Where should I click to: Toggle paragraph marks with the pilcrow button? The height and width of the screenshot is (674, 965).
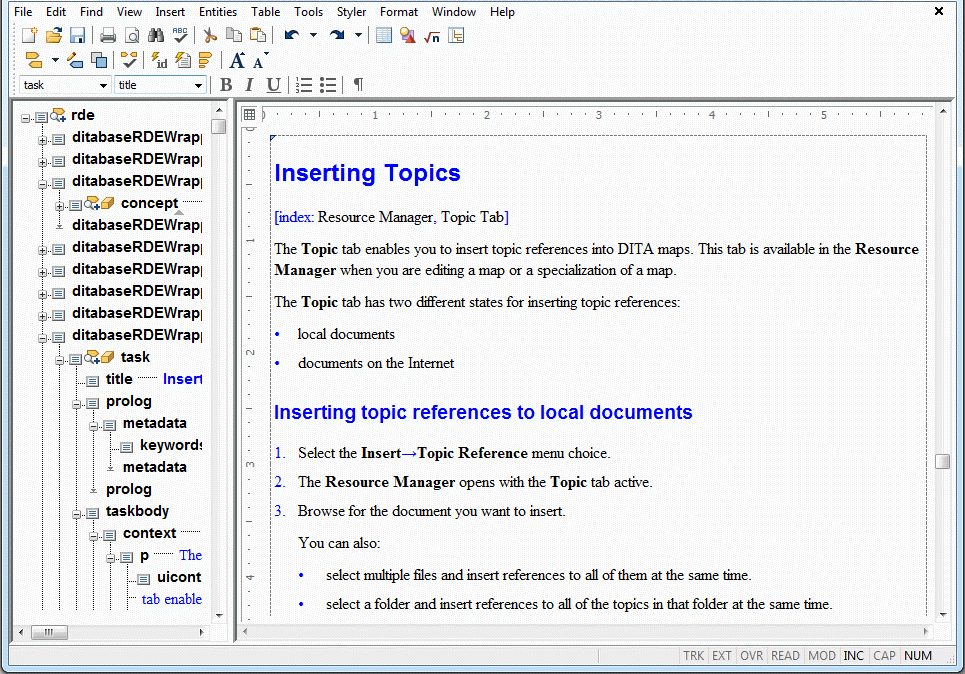pyautogui.click(x=358, y=85)
